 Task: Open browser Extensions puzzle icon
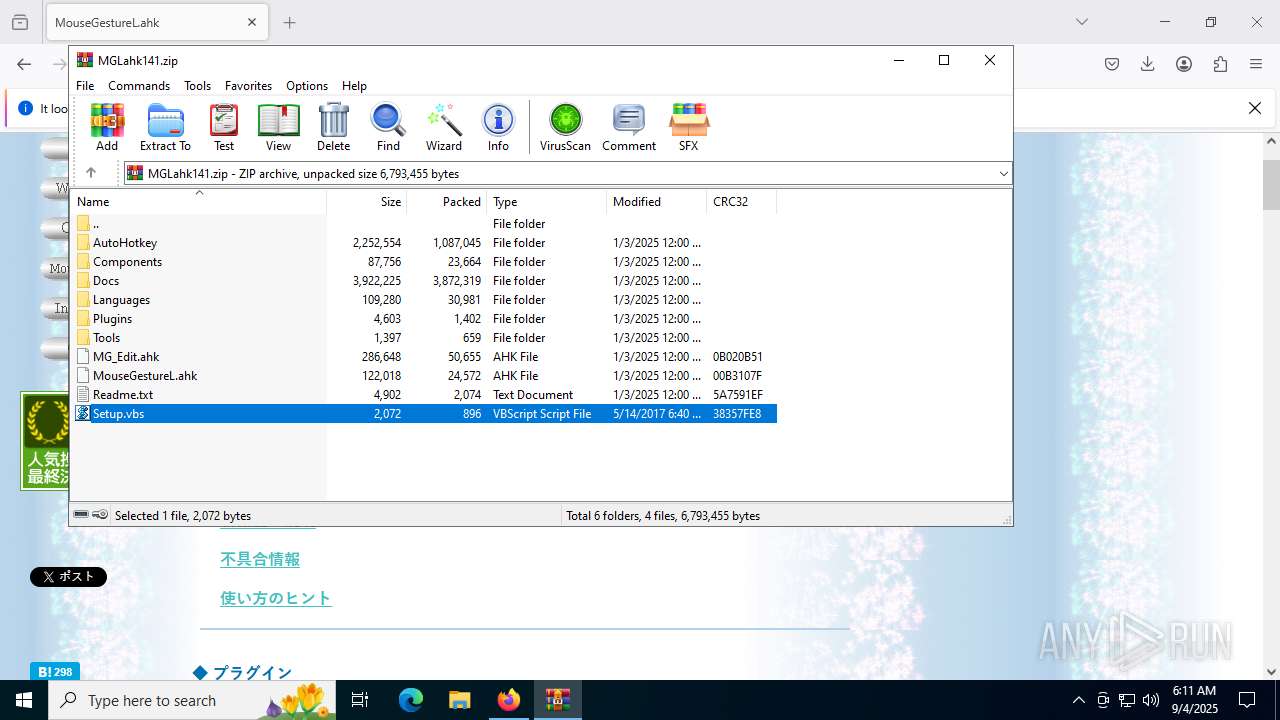click(1220, 64)
